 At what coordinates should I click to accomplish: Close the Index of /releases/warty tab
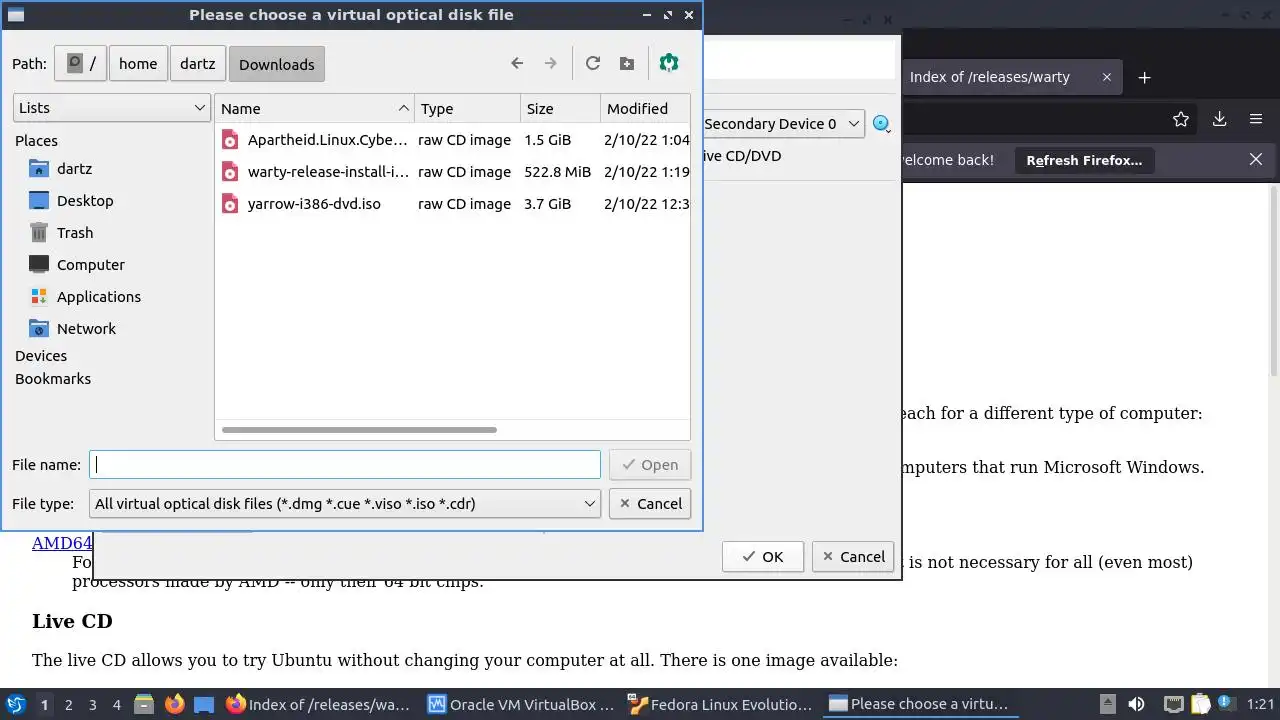coord(1107,77)
